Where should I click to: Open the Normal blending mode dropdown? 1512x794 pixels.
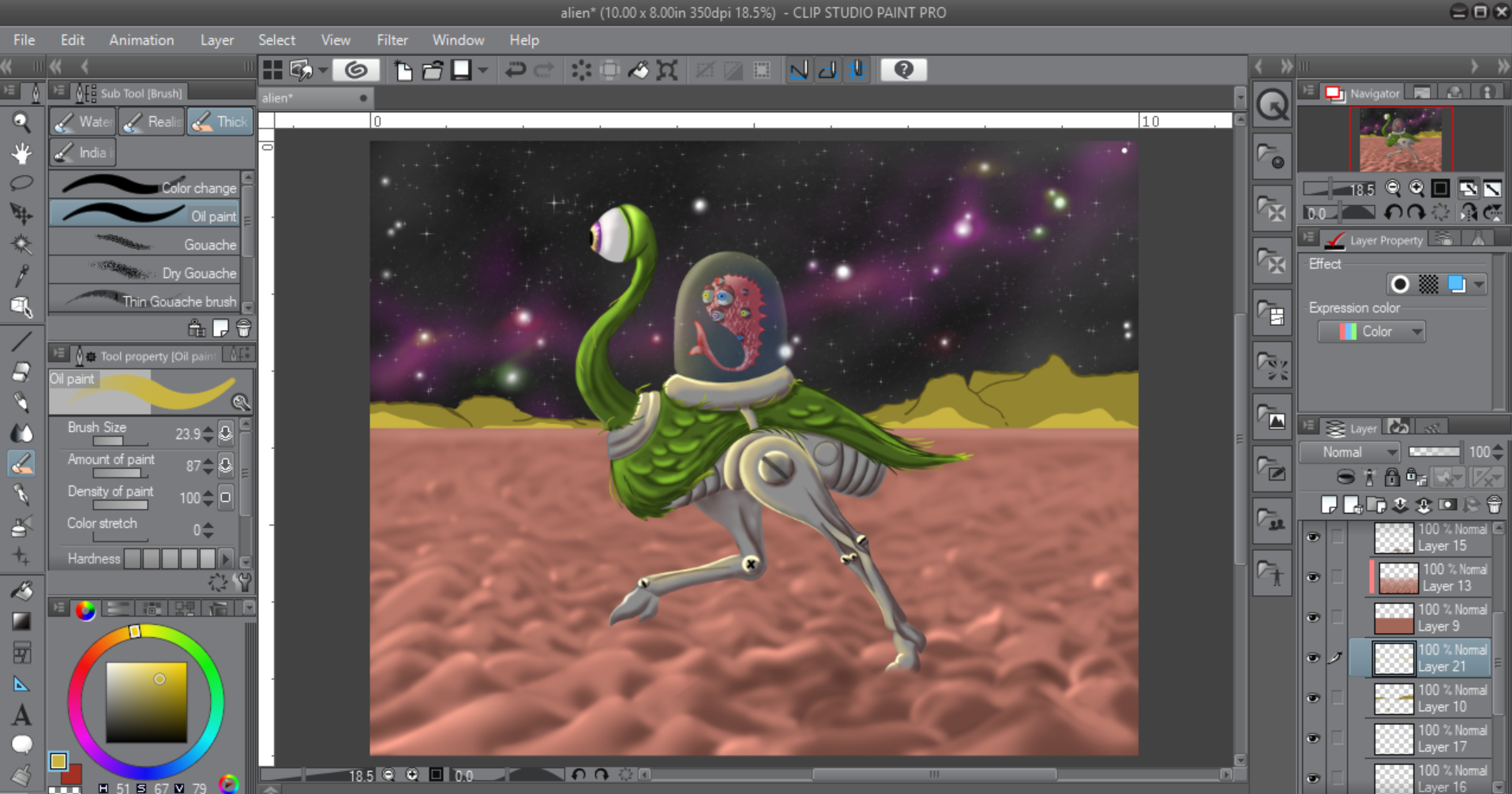pyautogui.click(x=1350, y=452)
